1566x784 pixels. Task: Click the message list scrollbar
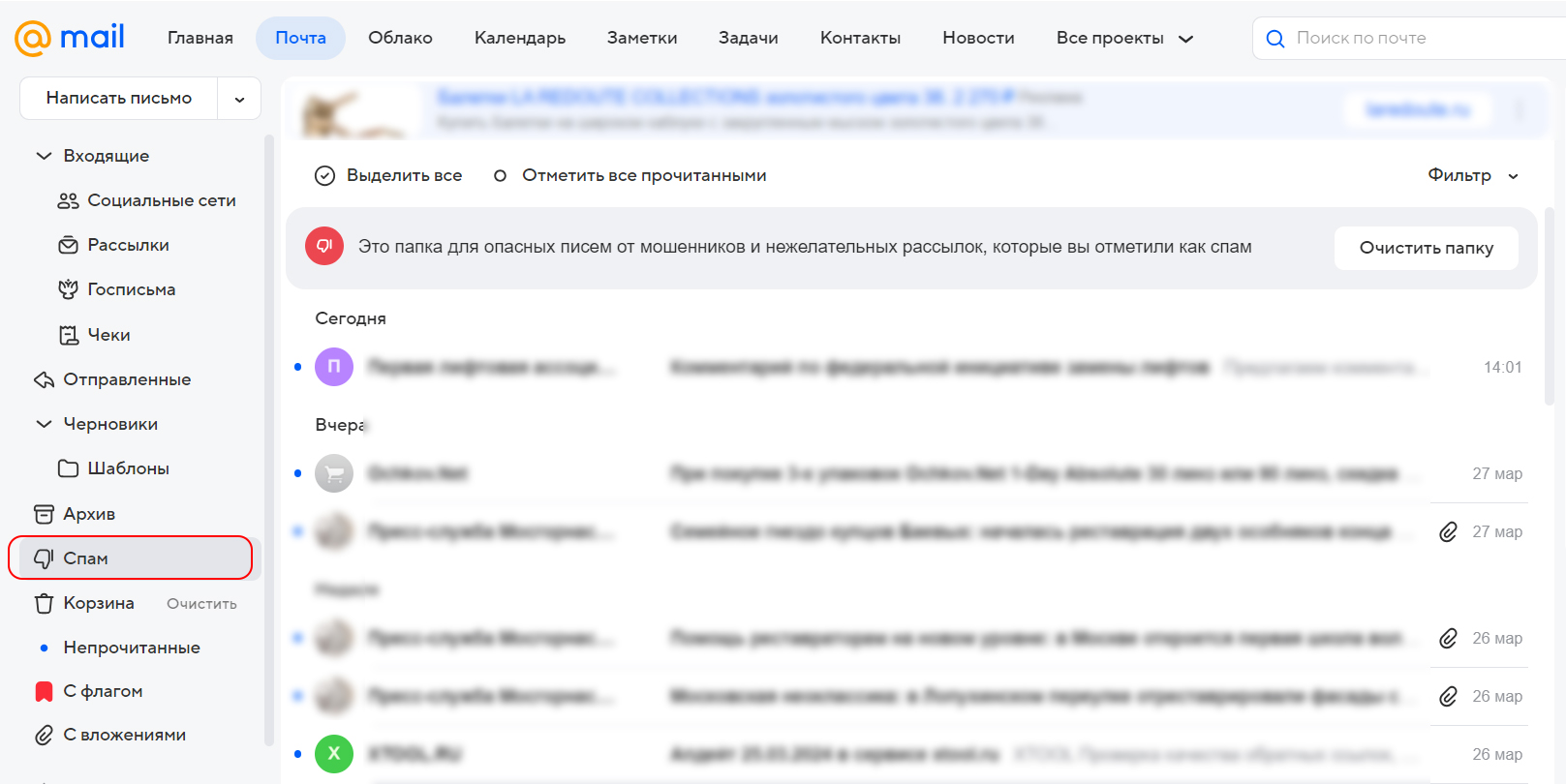tap(1550, 305)
